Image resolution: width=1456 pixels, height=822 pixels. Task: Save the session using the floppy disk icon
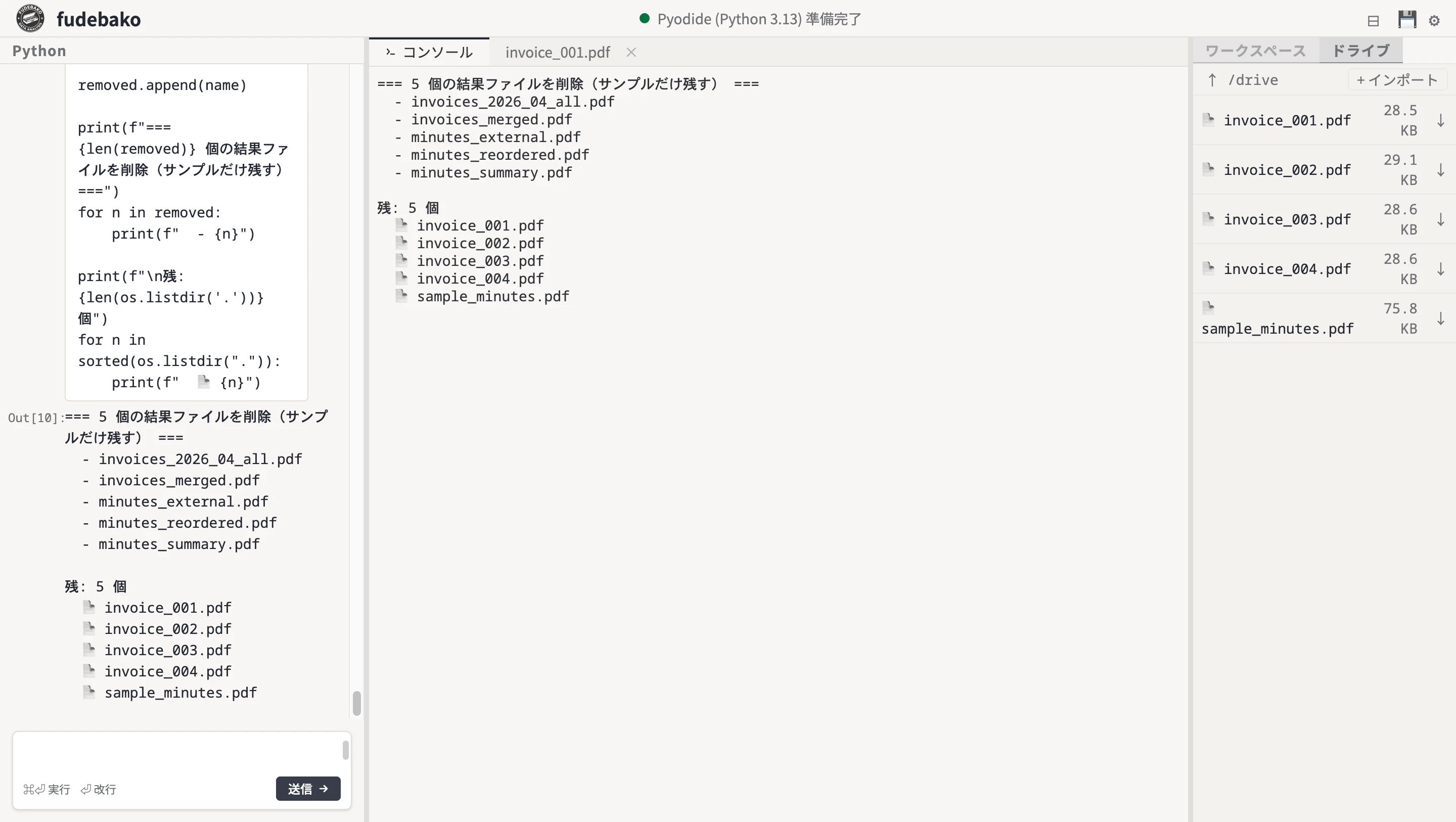[1407, 19]
